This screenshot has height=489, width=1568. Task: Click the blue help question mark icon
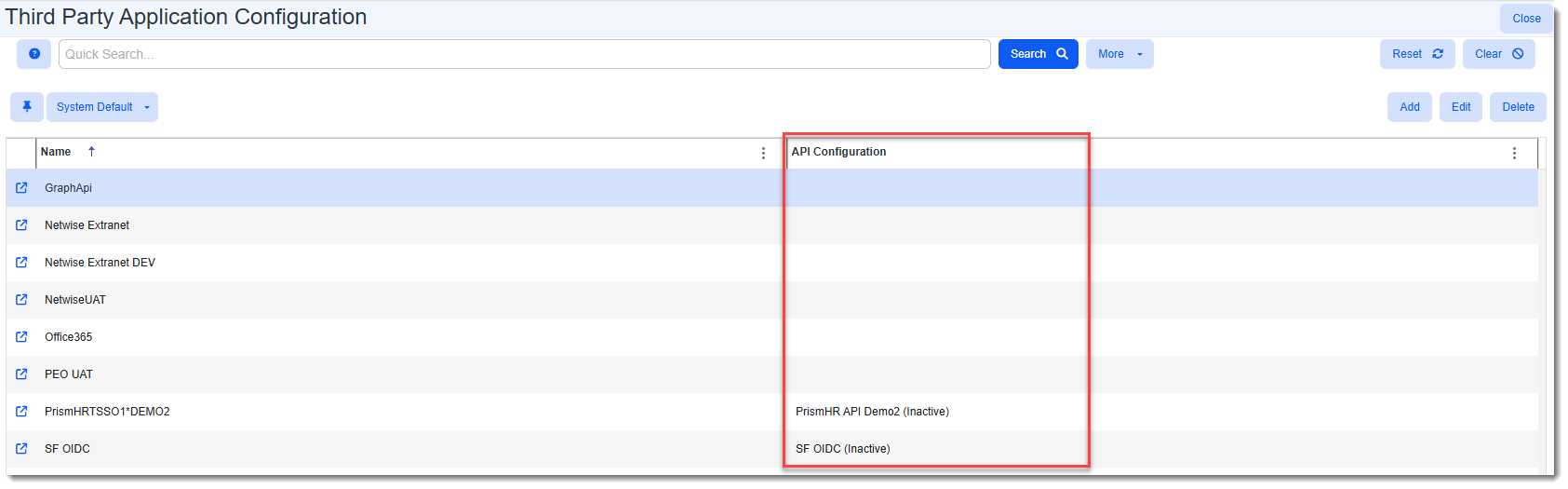pos(34,54)
